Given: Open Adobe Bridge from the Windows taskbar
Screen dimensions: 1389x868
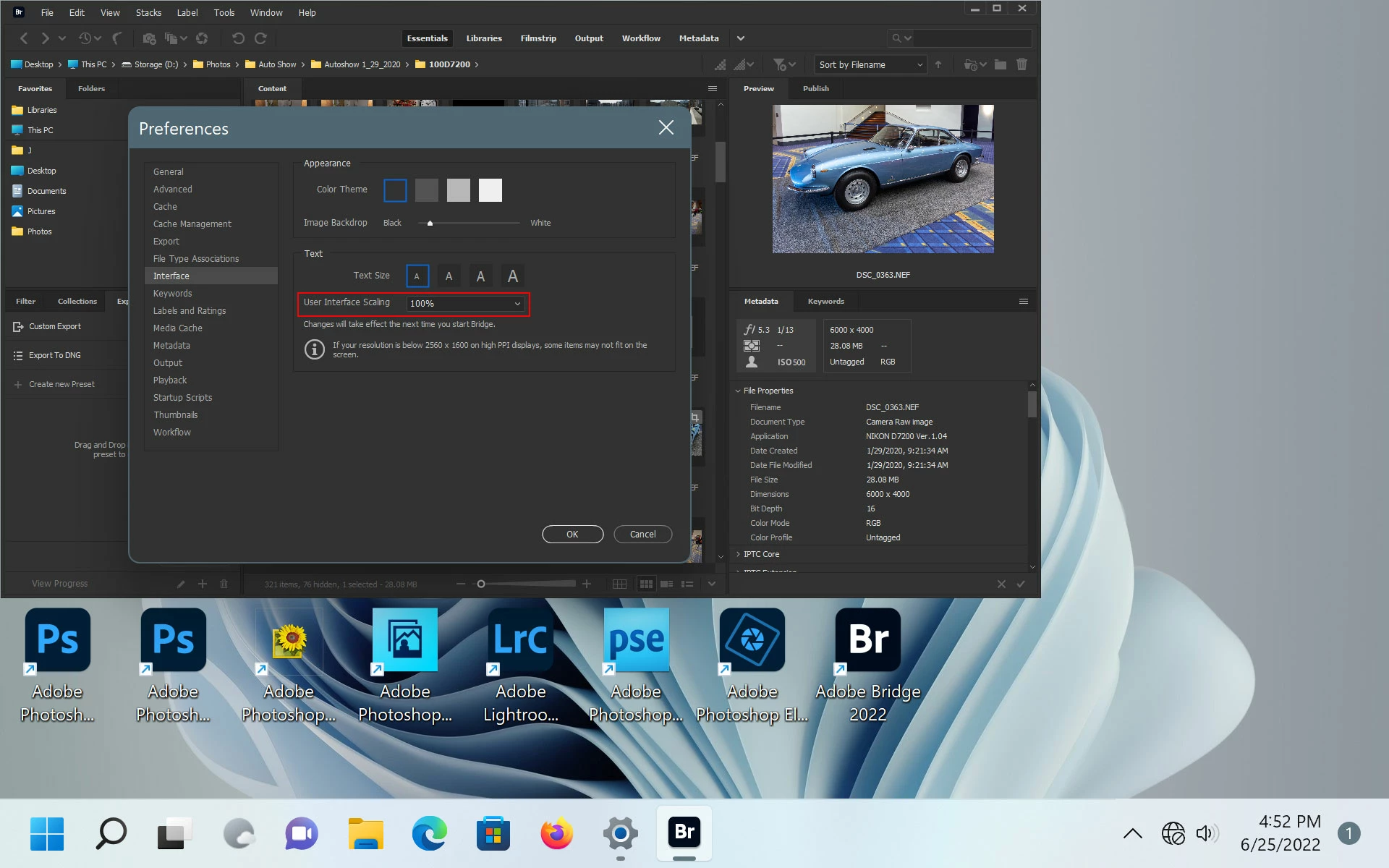Looking at the screenshot, I should click(684, 833).
